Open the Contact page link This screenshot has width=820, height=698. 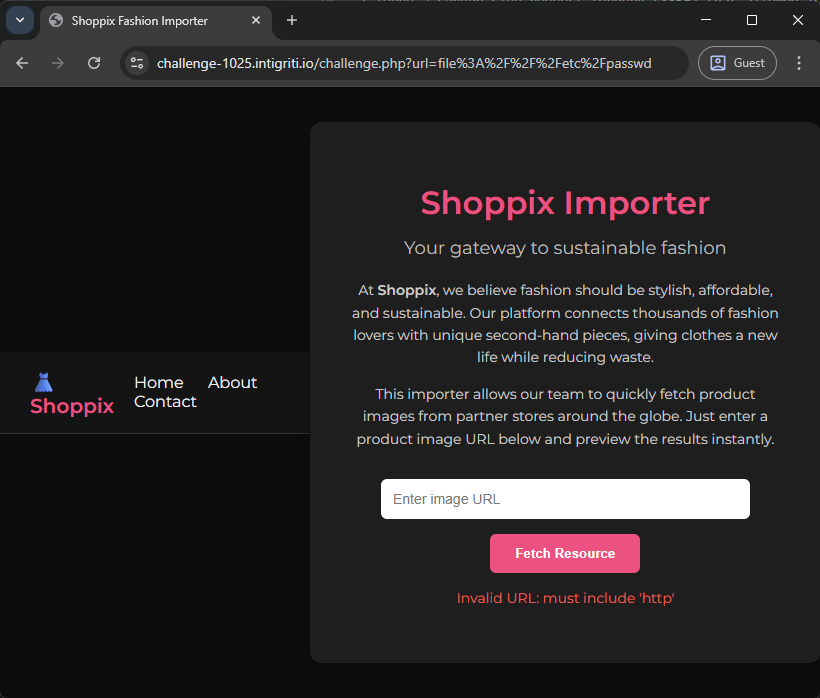[165, 402]
